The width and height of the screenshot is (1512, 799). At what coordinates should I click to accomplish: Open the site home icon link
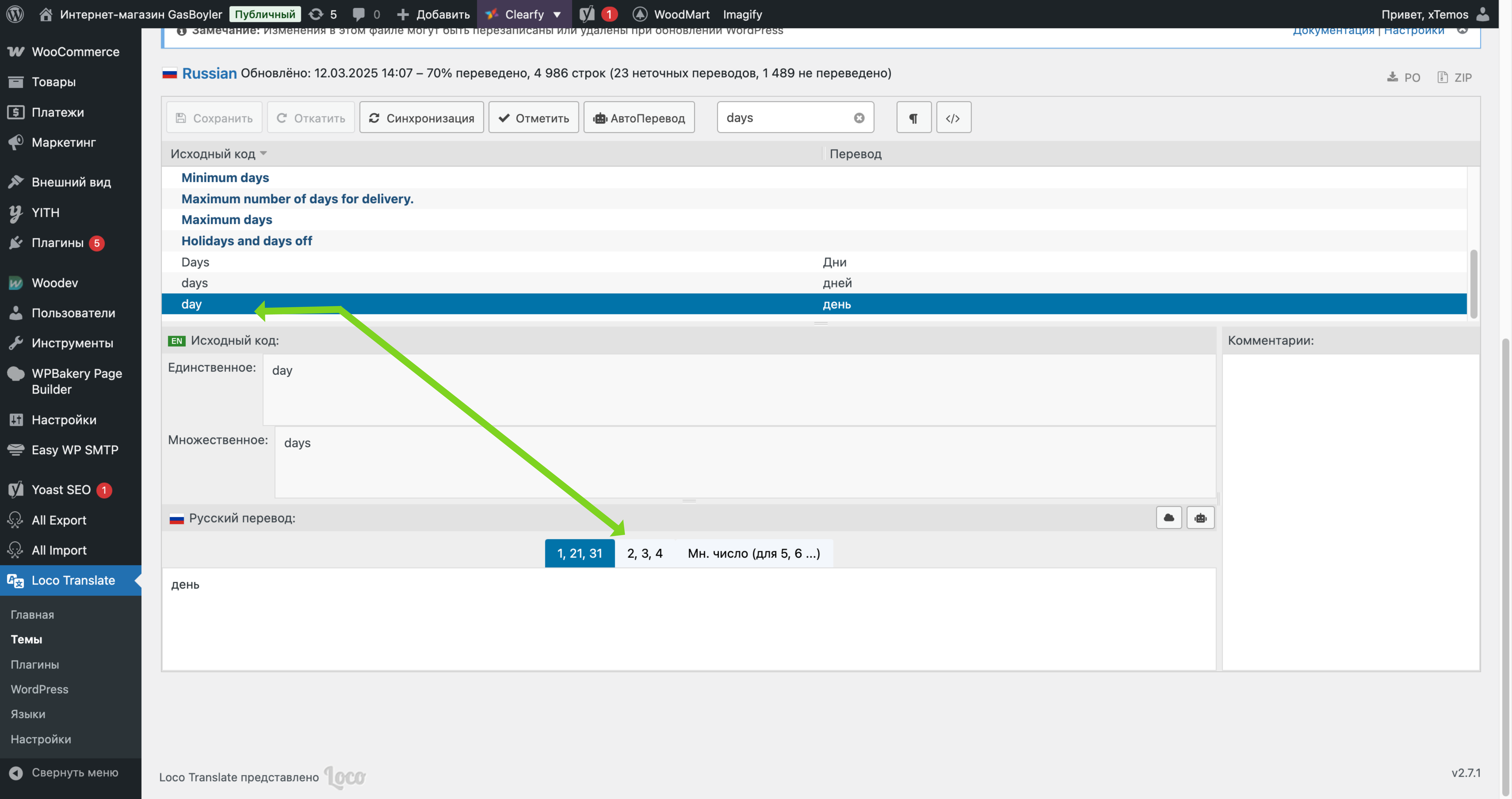point(46,14)
